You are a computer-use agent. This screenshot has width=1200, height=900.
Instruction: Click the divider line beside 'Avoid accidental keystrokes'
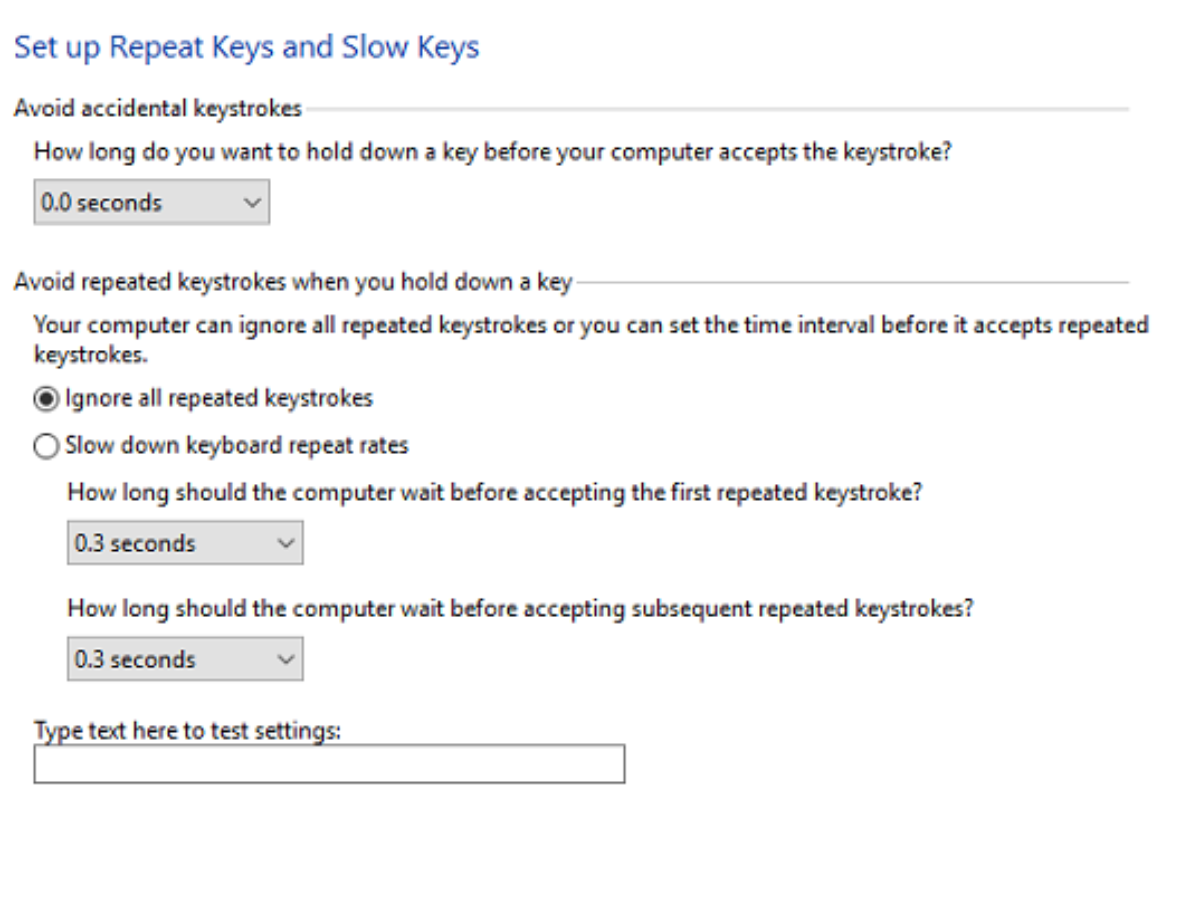point(715,108)
